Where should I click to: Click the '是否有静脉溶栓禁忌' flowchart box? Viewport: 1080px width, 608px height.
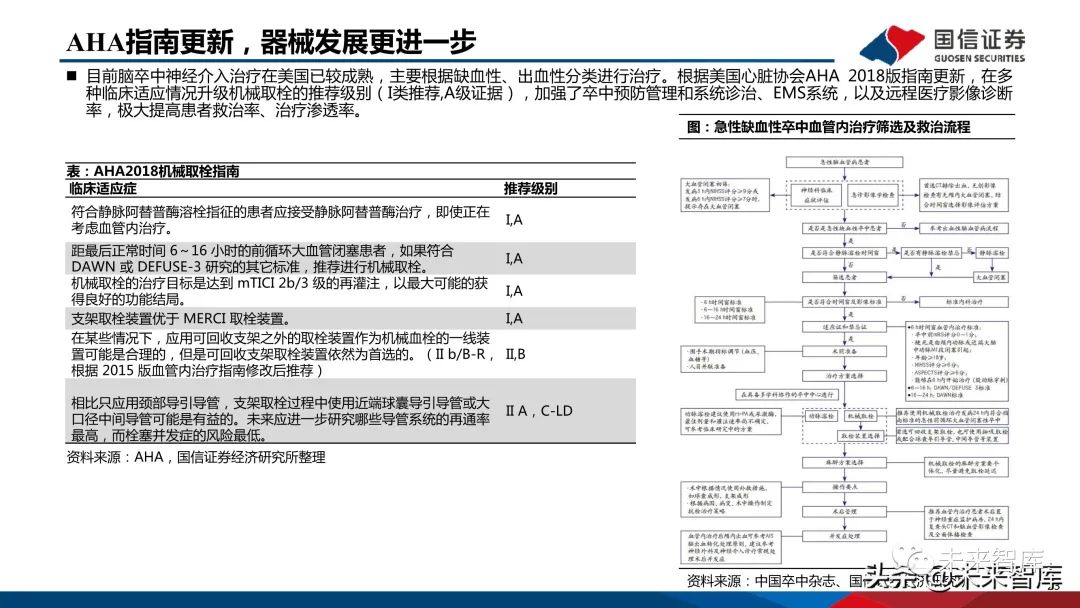(x=931, y=253)
